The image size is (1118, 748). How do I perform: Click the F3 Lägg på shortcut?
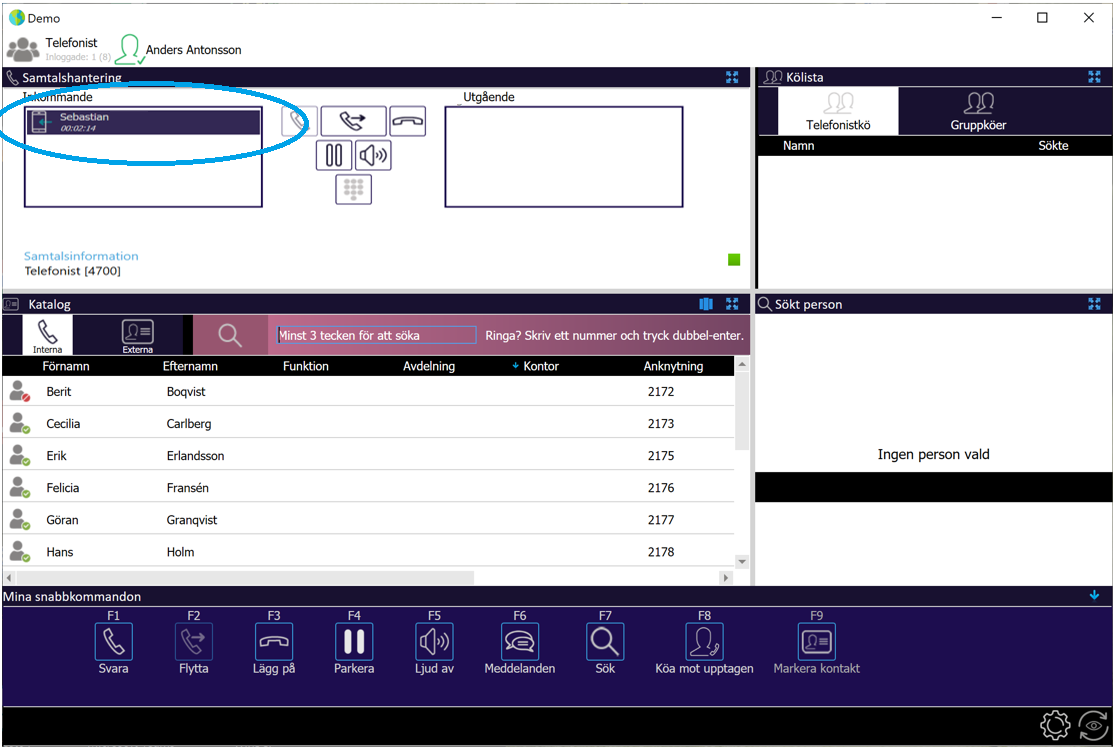pyautogui.click(x=274, y=642)
